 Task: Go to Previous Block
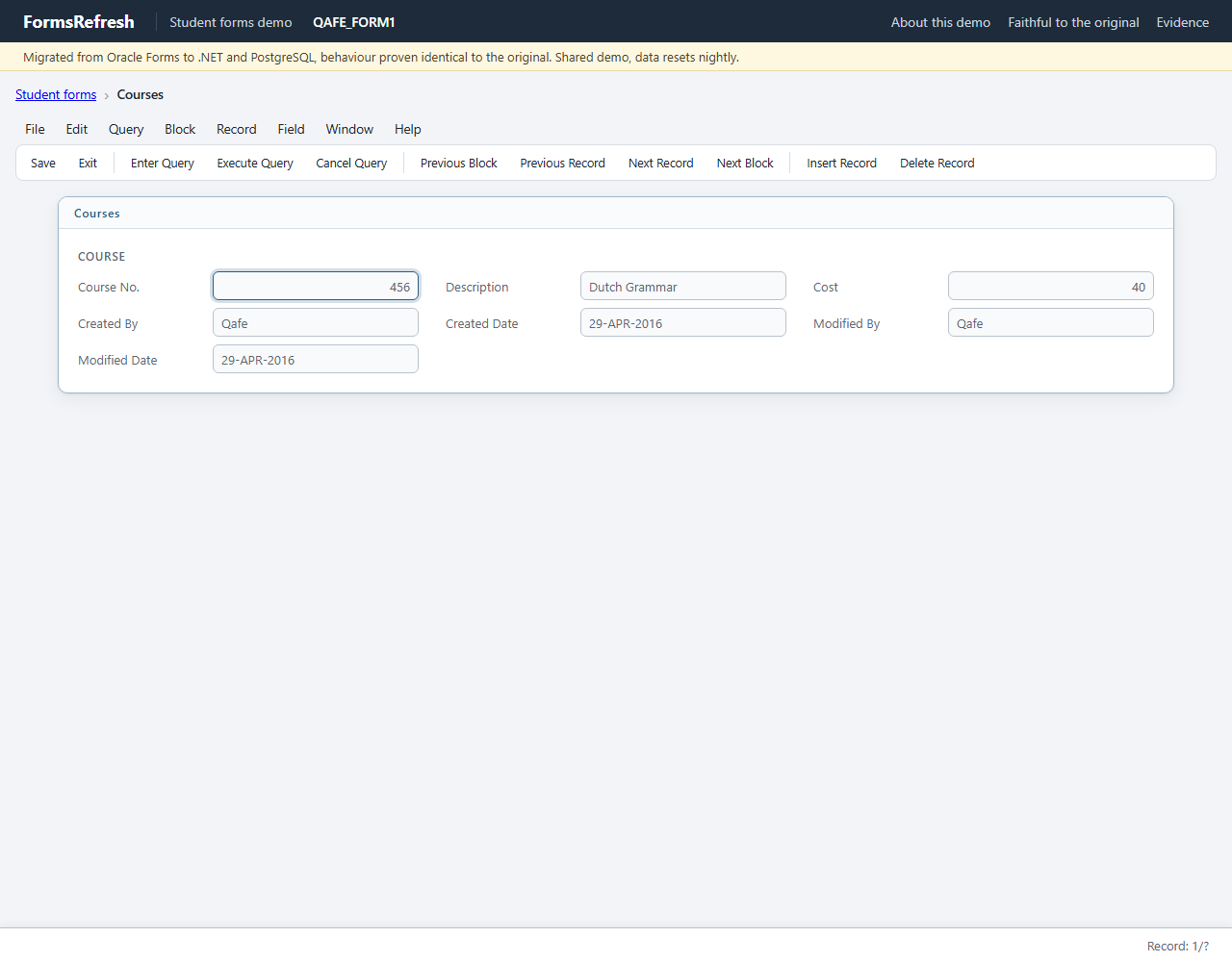point(459,163)
